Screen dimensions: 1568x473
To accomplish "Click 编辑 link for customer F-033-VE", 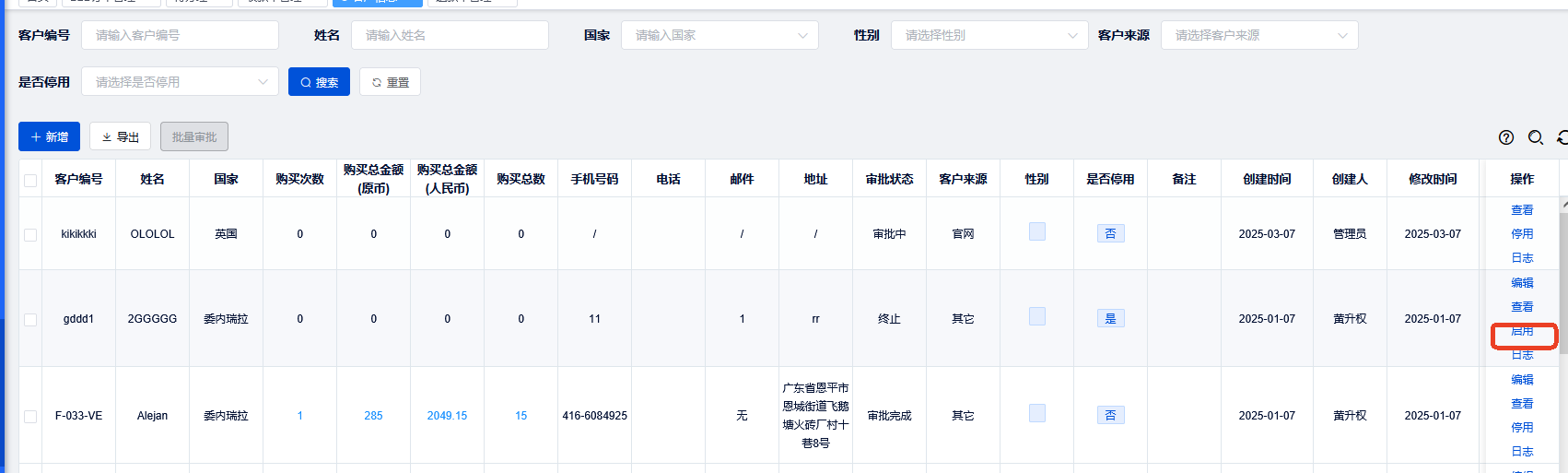I will (1522, 380).
